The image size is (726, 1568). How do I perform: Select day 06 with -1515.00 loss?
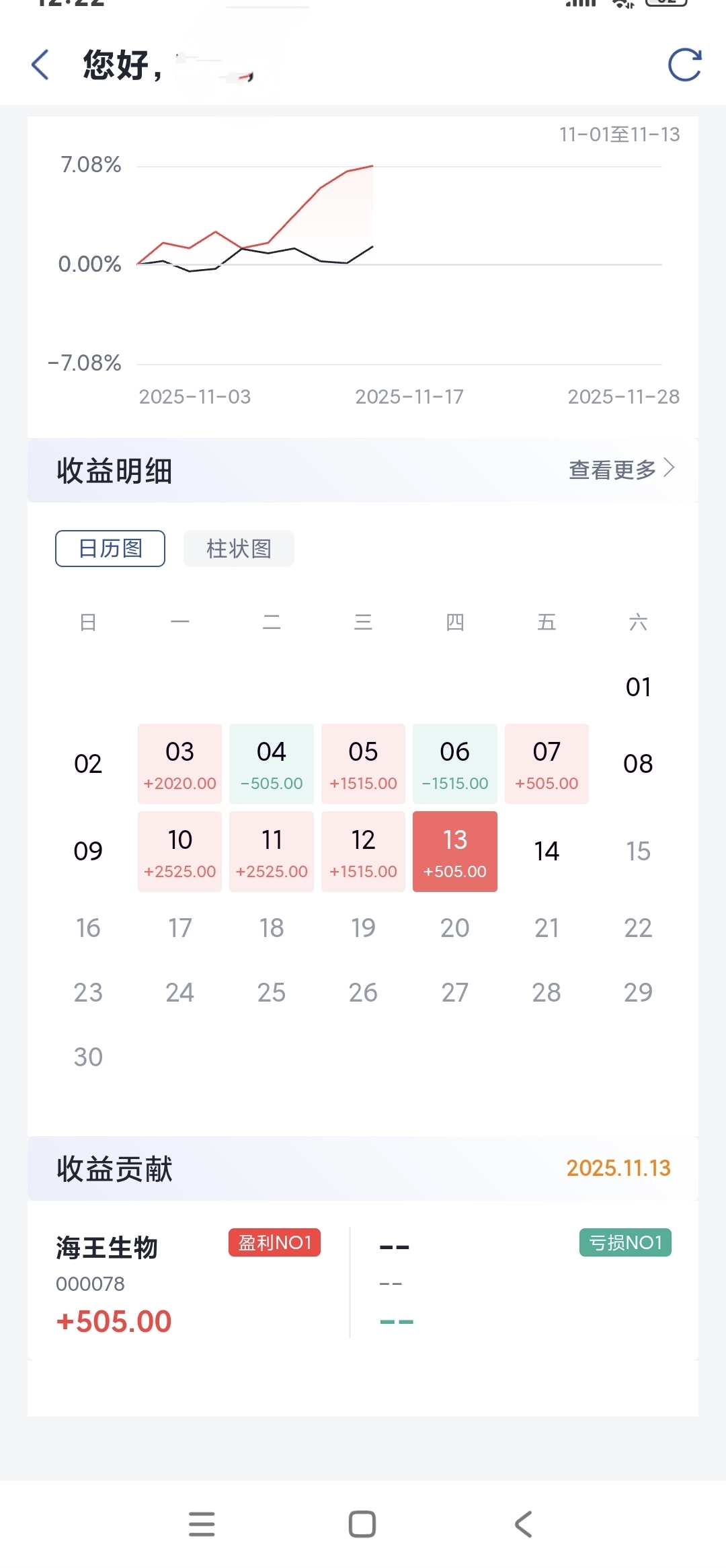pos(455,763)
